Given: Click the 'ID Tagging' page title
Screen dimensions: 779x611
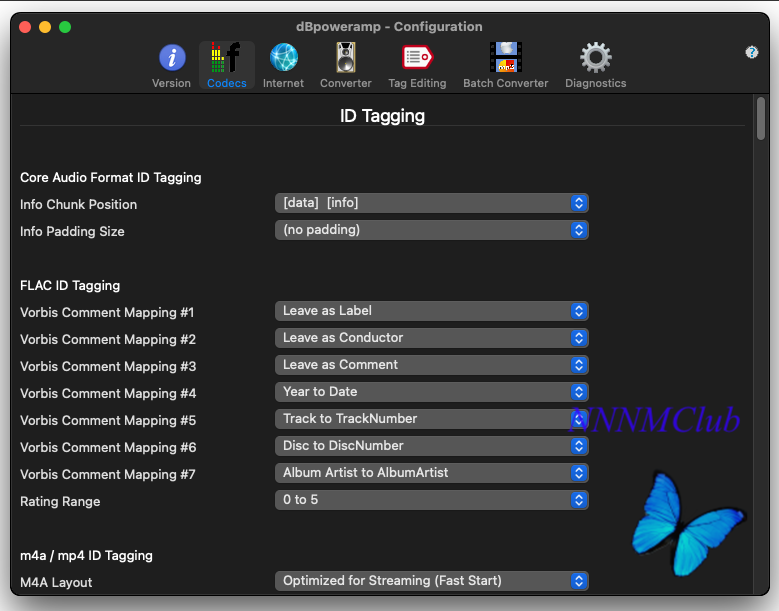Looking at the screenshot, I should (x=383, y=116).
